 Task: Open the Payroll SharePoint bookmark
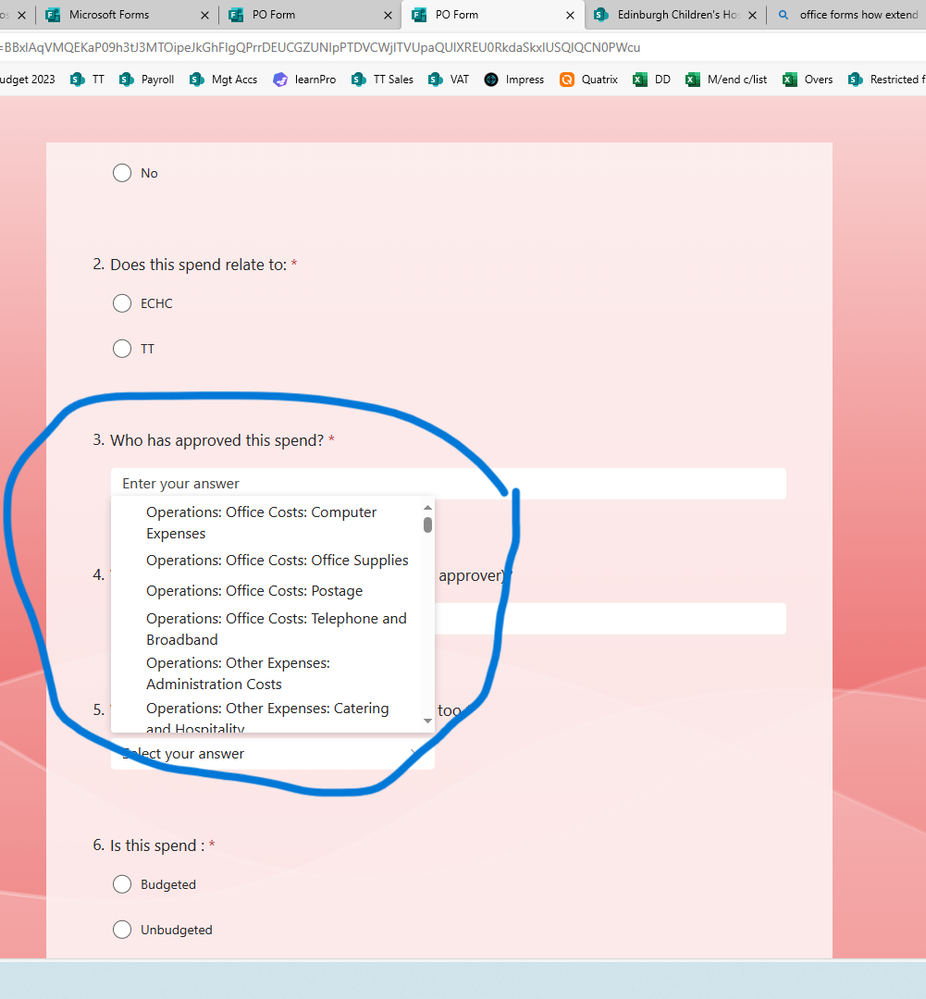click(x=155, y=79)
